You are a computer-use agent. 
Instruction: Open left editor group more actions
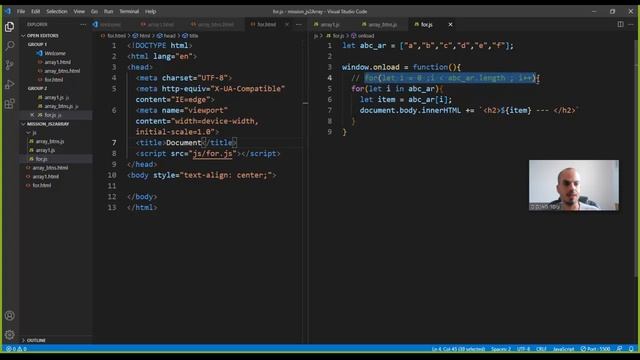299,24
